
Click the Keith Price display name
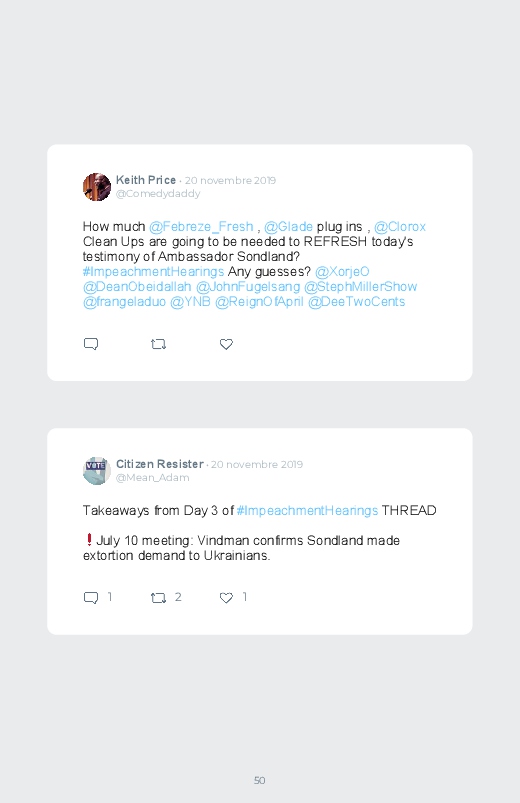[146, 180]
